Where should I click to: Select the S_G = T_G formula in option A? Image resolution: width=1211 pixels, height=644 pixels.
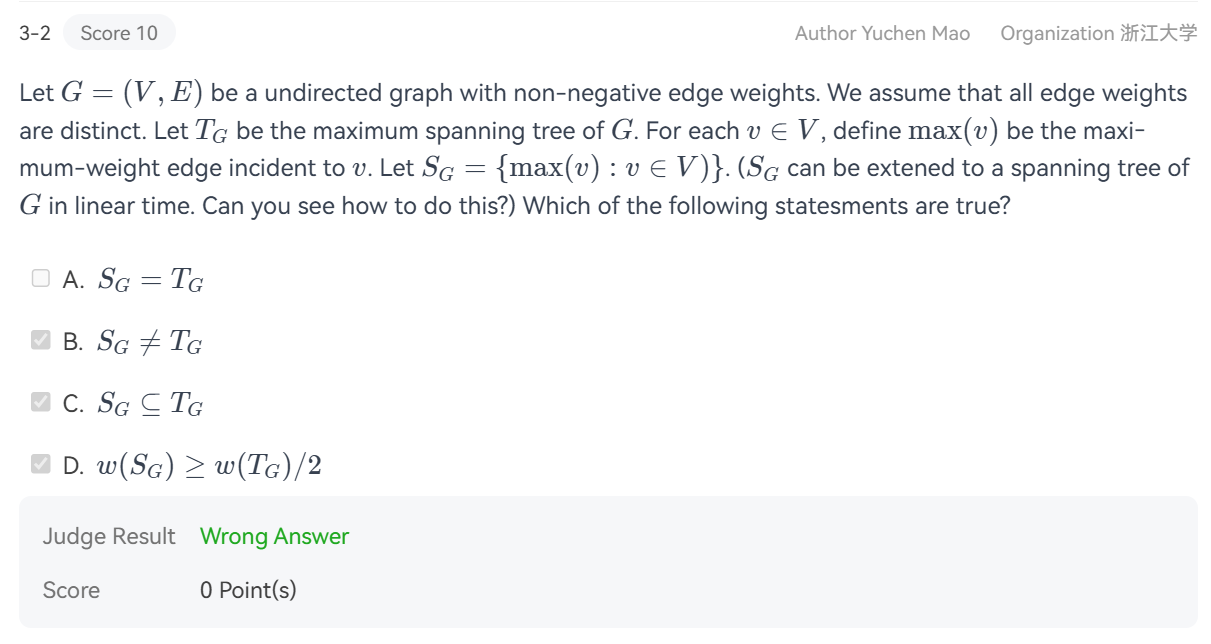coord(150,281)
